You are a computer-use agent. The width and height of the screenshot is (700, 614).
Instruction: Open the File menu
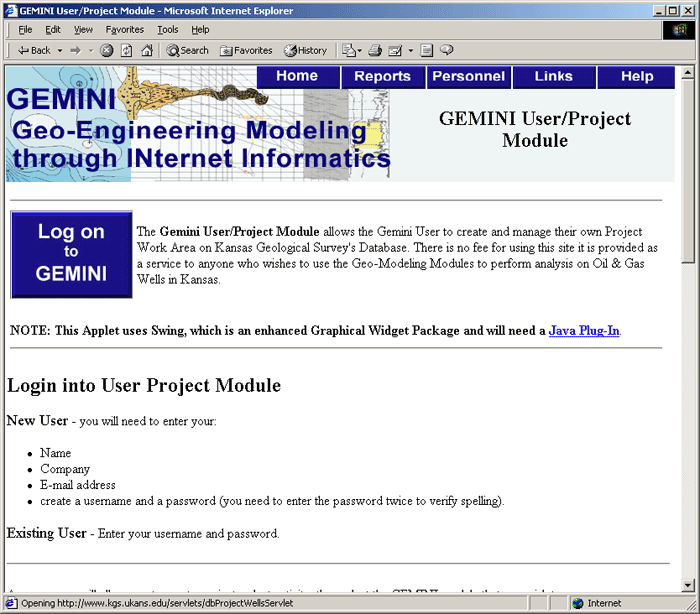point(25,29)
